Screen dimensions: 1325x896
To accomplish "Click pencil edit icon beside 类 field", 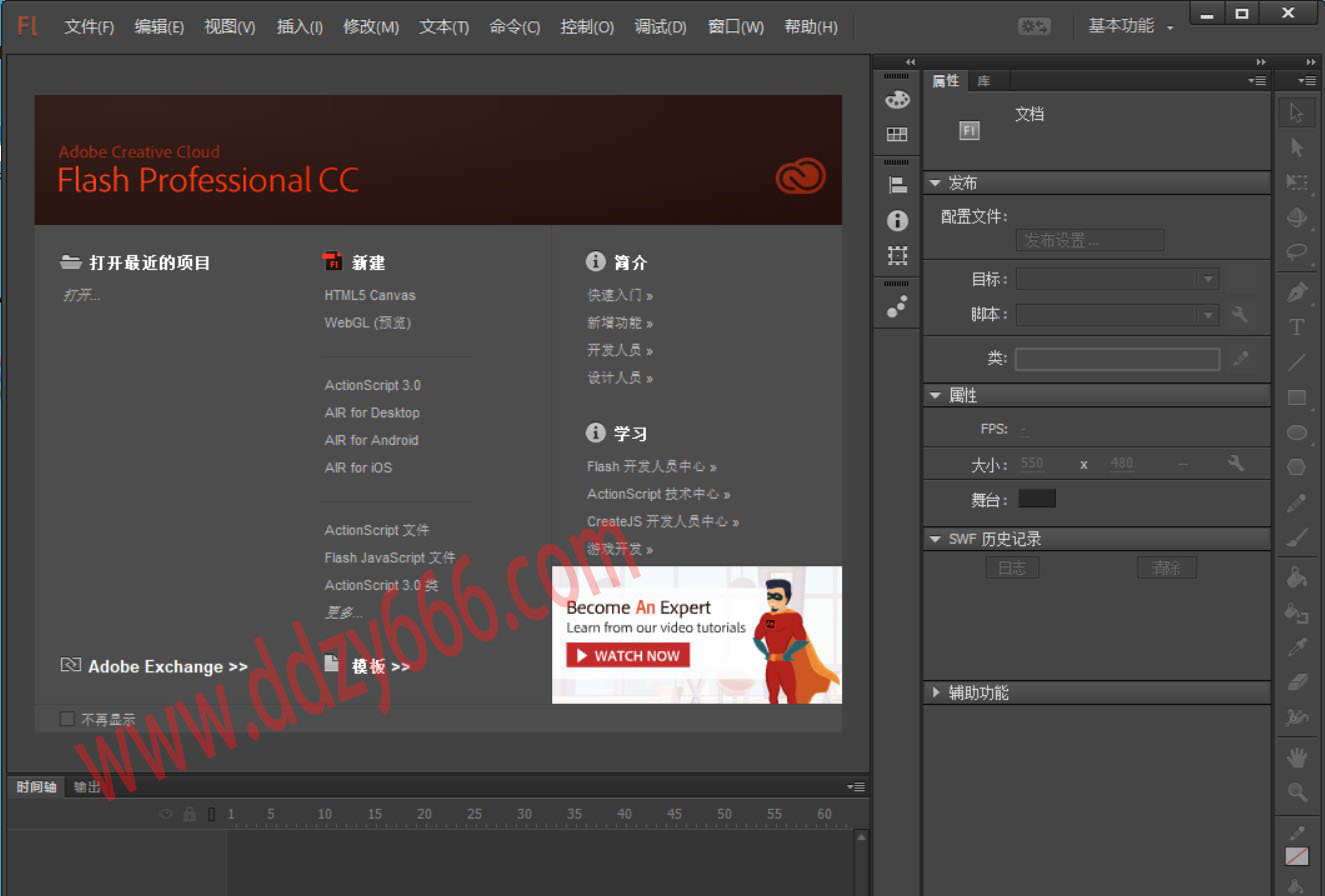I will coord(1241,359).
